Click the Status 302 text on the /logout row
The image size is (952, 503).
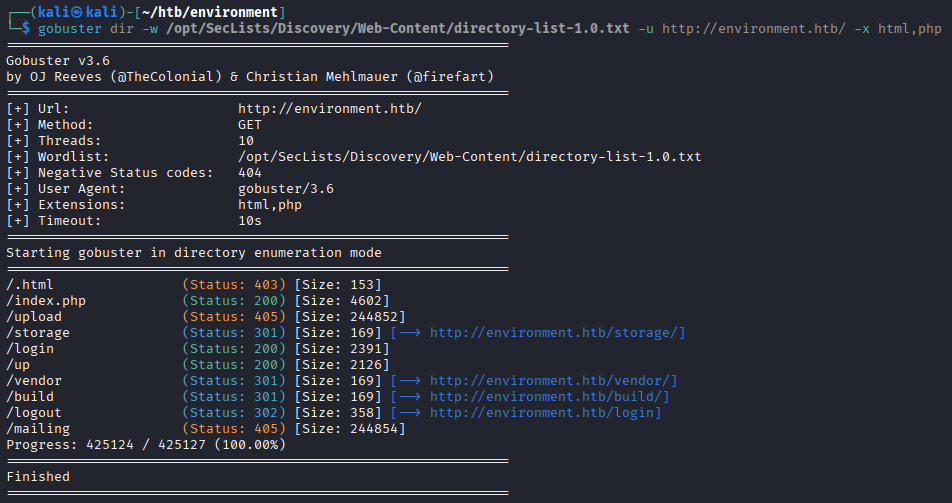pos(234,413)
